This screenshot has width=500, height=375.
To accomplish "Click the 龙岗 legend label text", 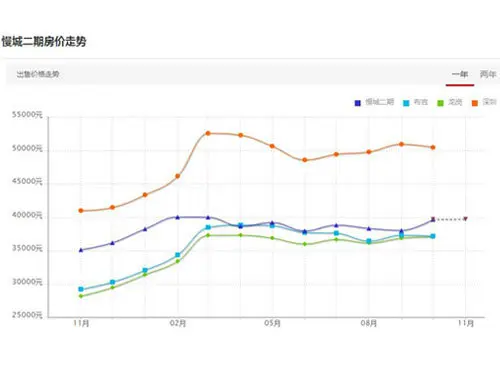I will click(455, 102).
